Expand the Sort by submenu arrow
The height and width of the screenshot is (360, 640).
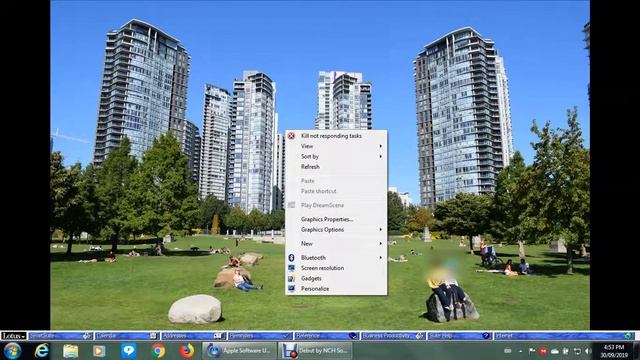pyautogui.click(x=380, y=156)
